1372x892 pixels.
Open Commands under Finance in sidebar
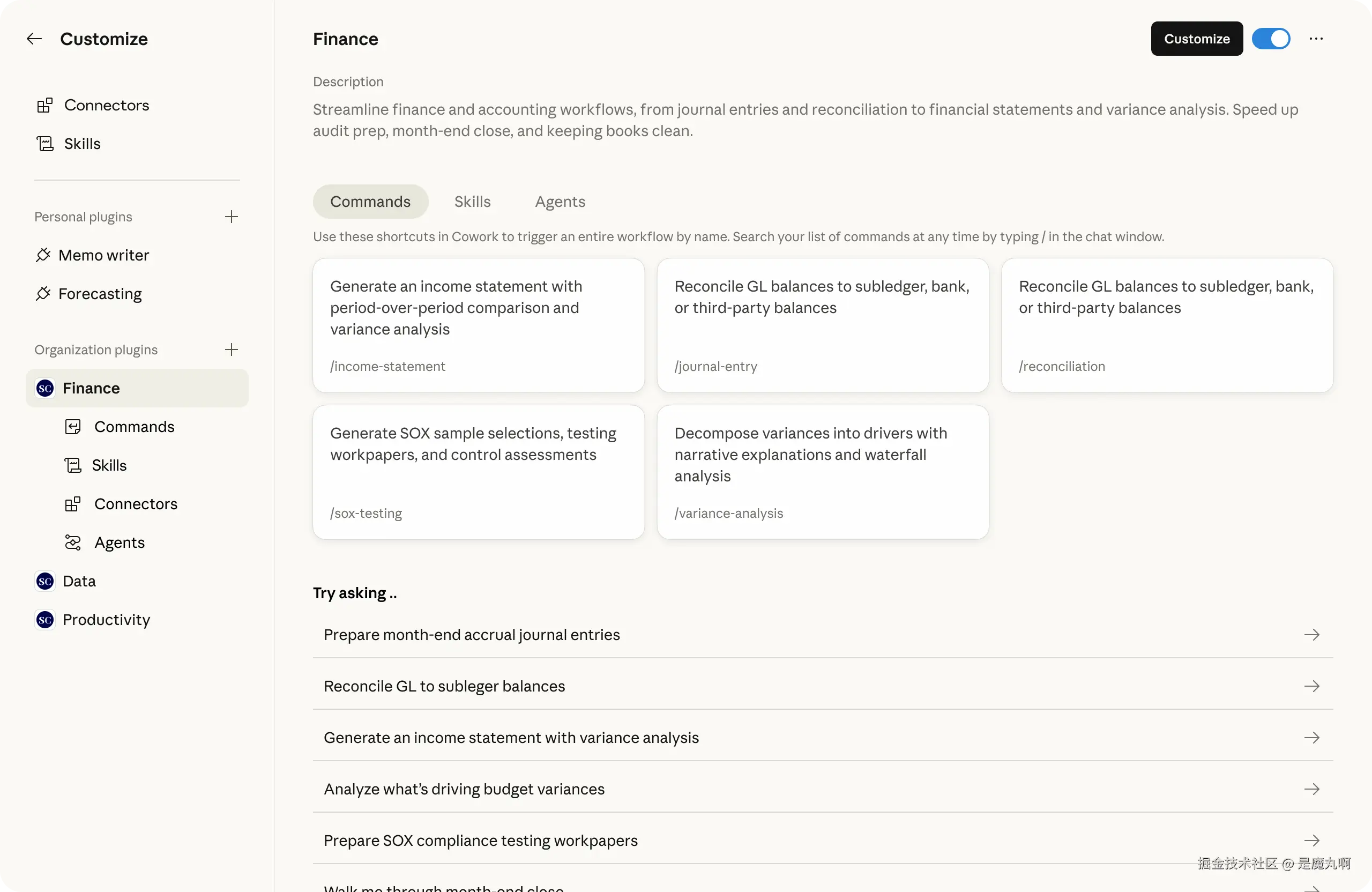click(x=134, y=427)
